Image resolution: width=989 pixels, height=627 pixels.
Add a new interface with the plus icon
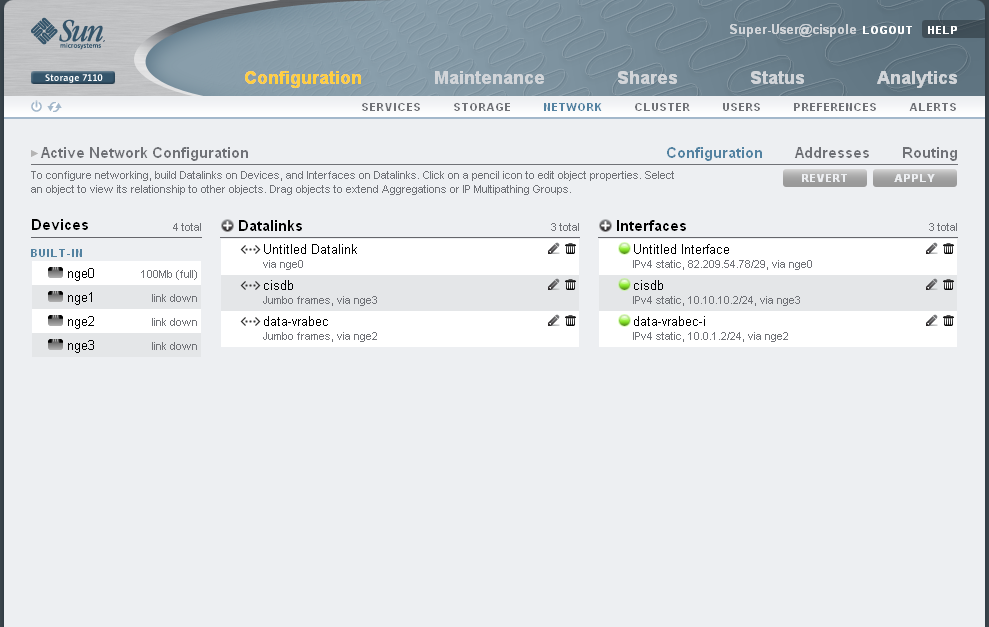click(x=606, y=226)
